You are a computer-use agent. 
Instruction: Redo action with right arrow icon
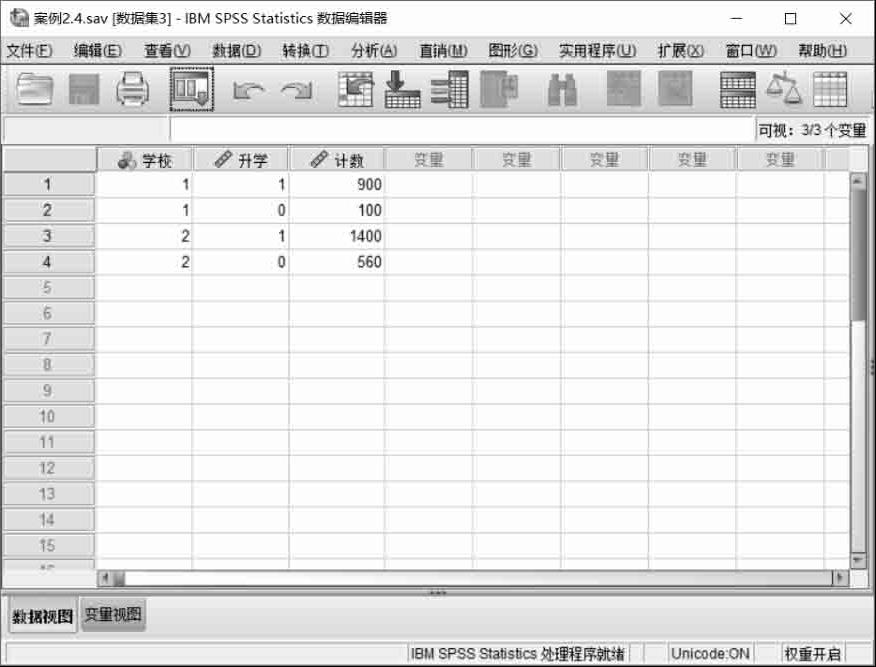click(x=297, y=90)
